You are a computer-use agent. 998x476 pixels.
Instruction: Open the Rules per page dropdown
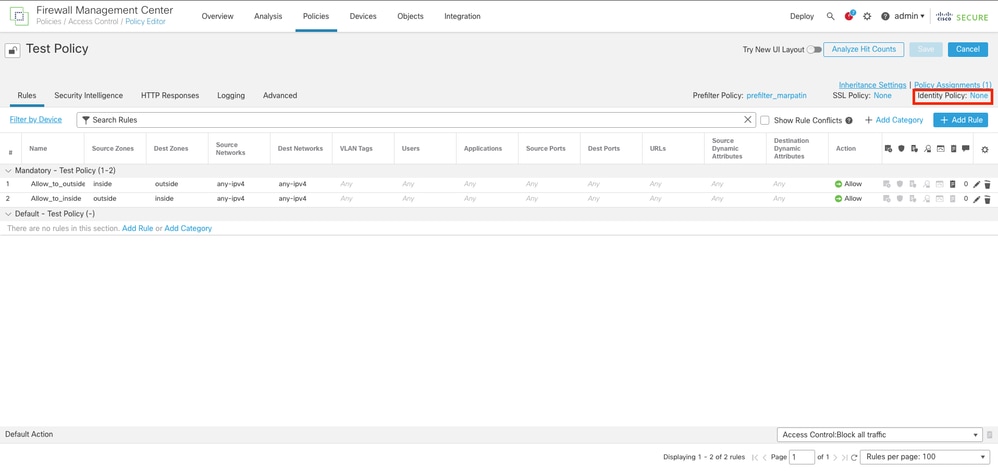click(924, 456)
